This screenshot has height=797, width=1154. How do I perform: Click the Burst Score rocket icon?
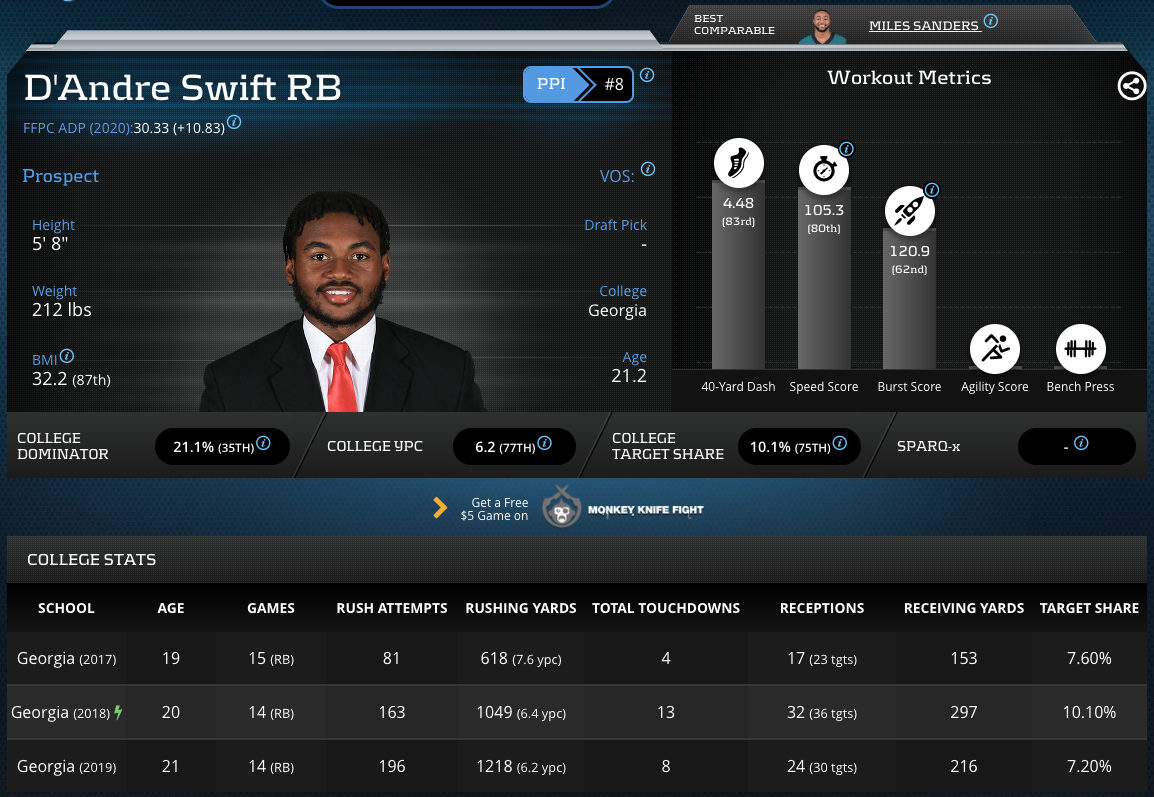(909, 210)
